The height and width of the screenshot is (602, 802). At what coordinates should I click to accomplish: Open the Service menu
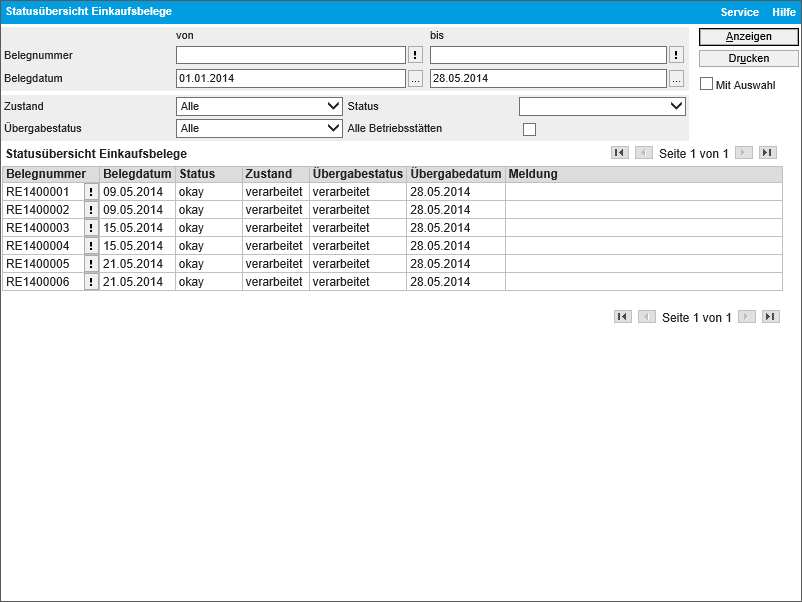[740, 12]
